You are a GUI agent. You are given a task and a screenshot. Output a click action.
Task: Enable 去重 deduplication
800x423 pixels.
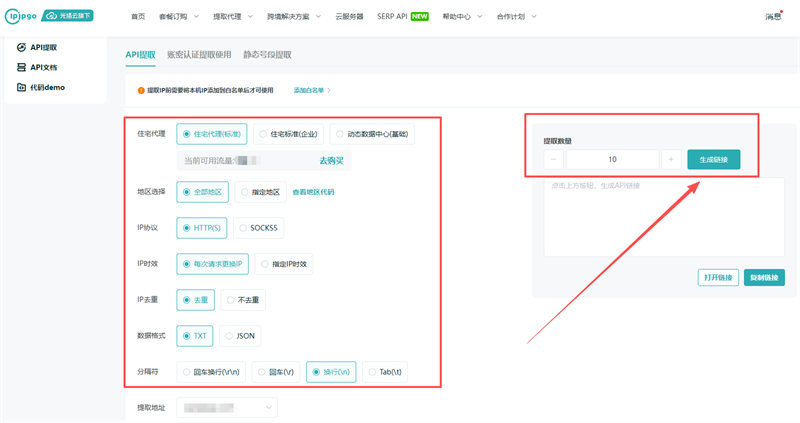pos(195,300)
